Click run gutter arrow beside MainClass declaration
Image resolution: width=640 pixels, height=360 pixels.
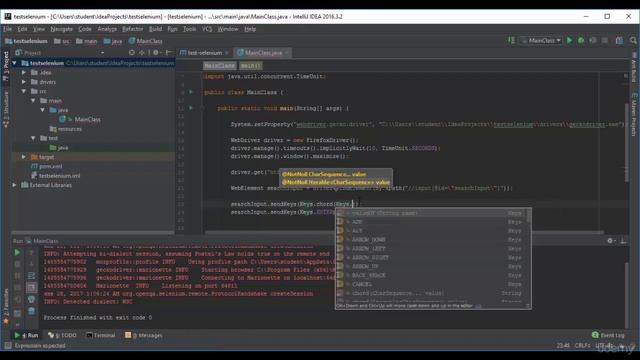(191, 92)
